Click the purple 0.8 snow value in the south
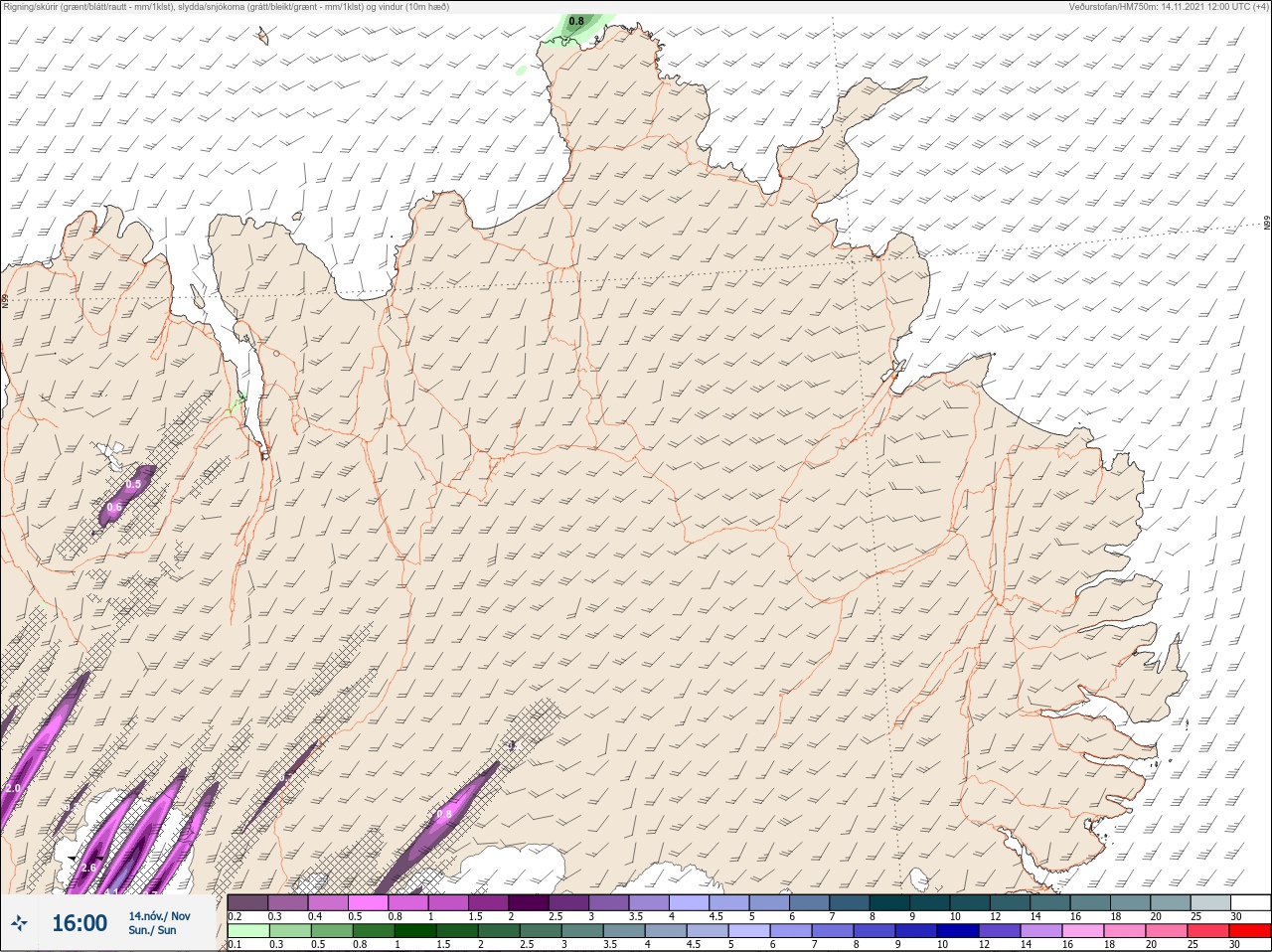 pyautogui.click(x=444, y=814)
